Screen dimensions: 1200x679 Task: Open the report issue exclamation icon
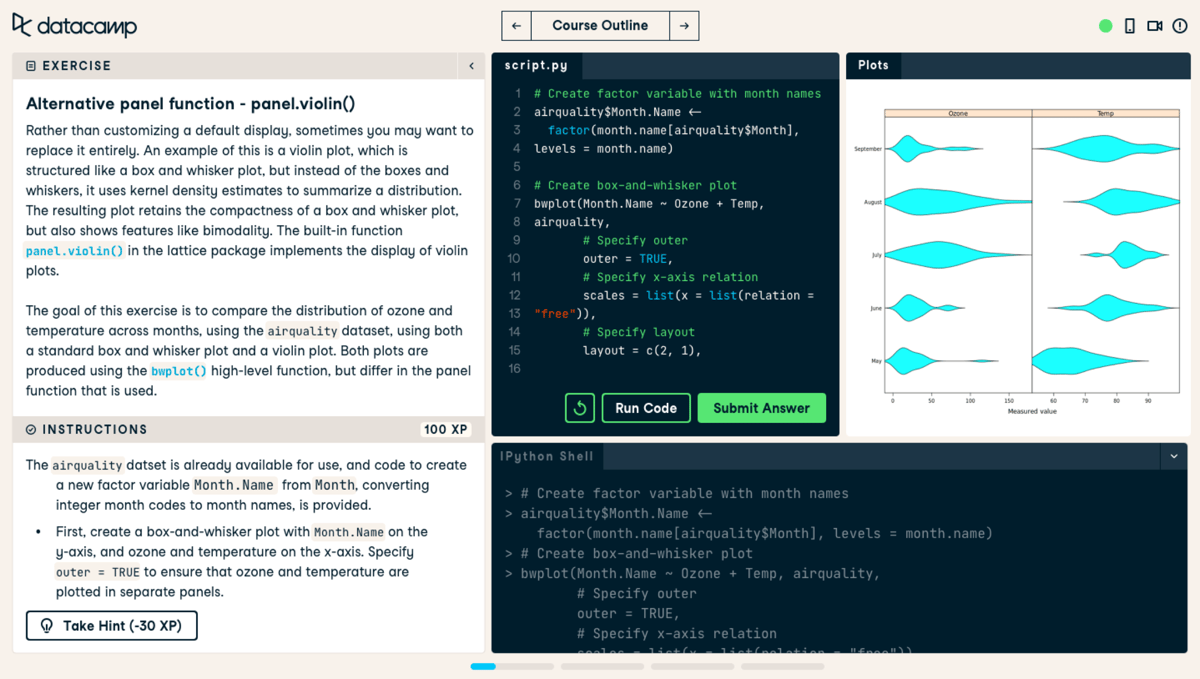point(1181,25)
